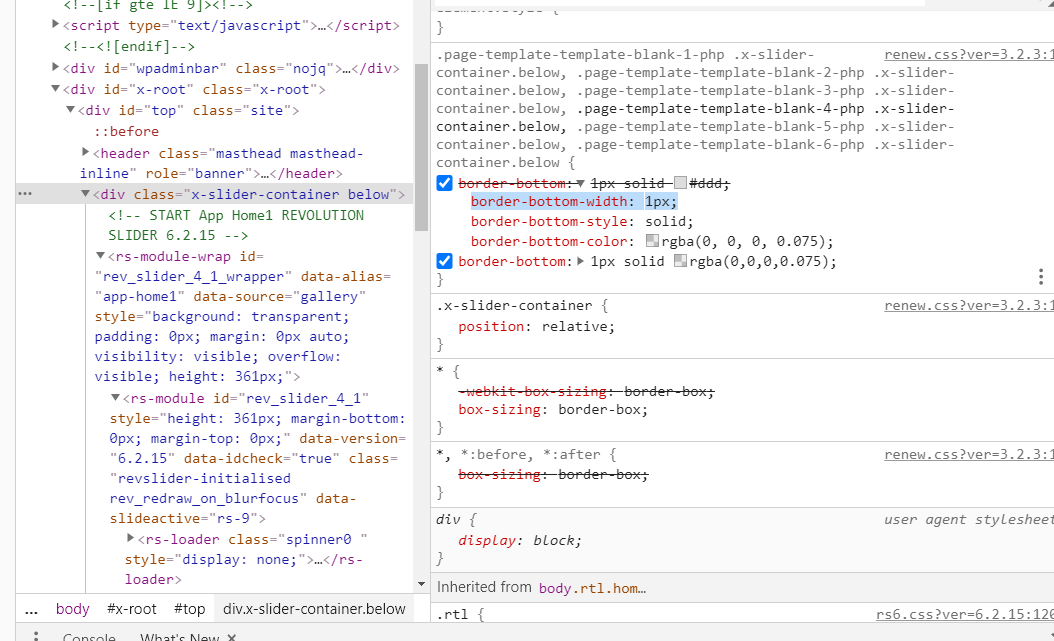This screenshot has width=1054, height=641.
Task: Switch to the Console drawer tab
Action: pos(89,637)
